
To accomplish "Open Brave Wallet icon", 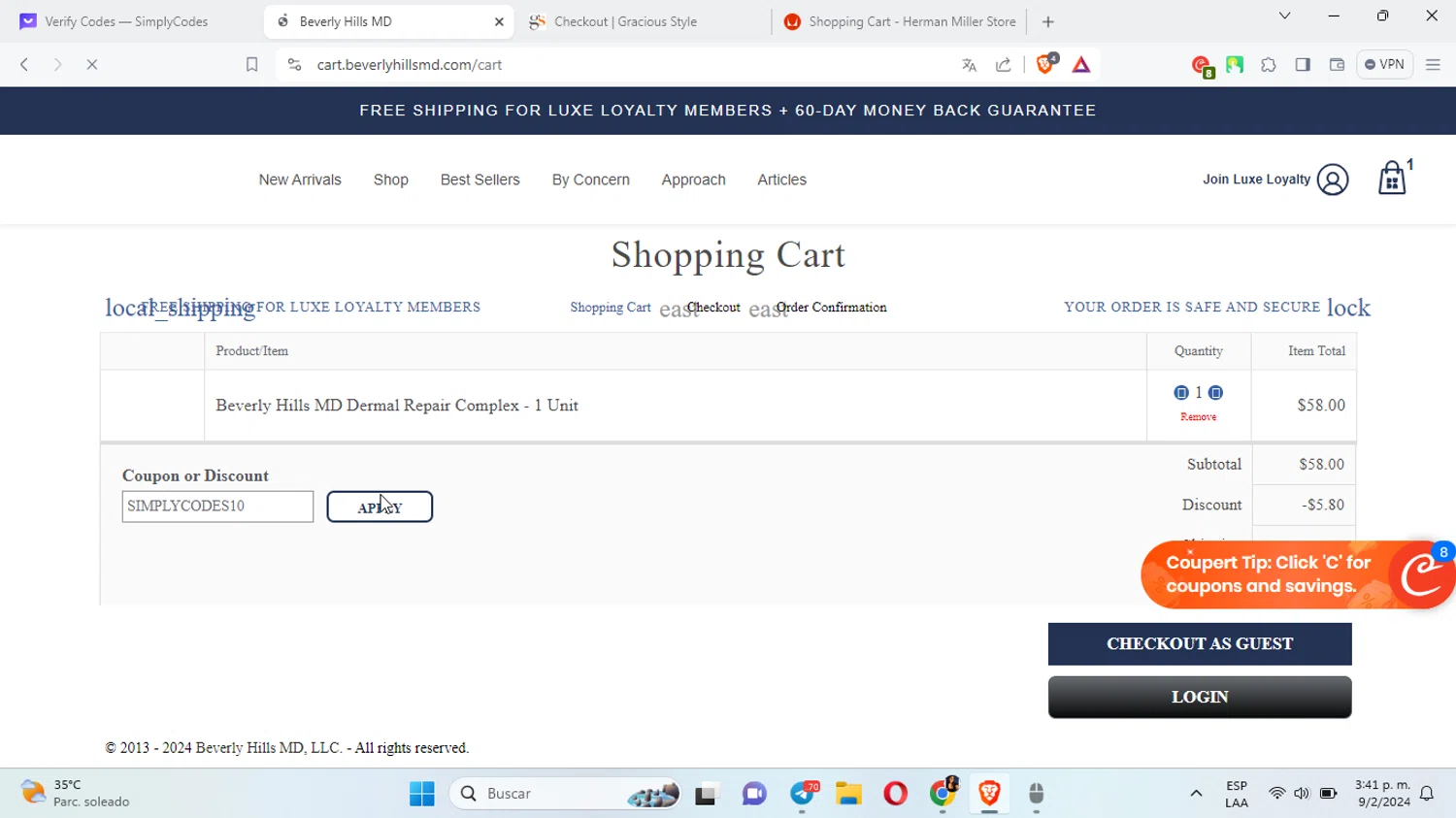I will tap(1337, 65).
